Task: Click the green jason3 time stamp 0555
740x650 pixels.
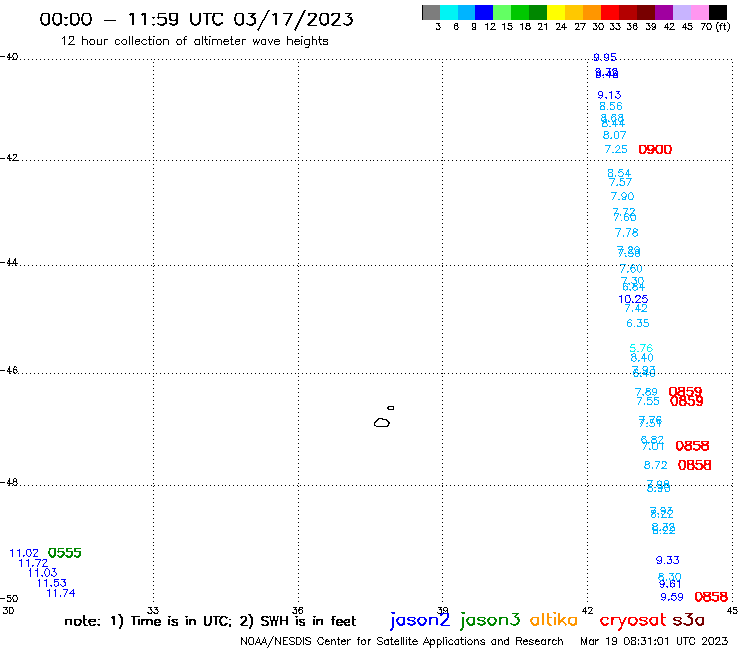Action: [x=65, y=553]
